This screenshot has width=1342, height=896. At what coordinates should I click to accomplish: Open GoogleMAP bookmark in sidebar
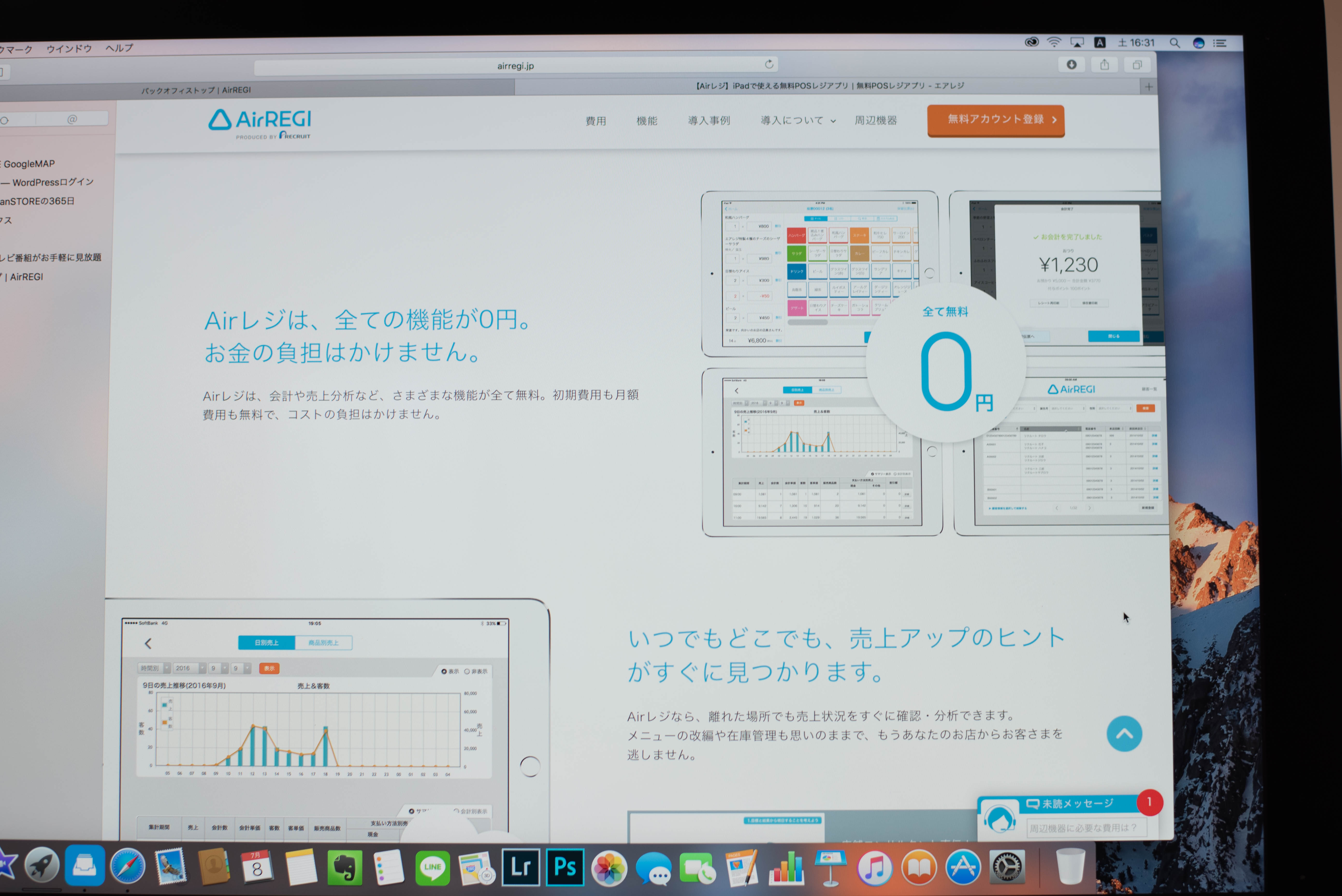[x=29, y=164]
